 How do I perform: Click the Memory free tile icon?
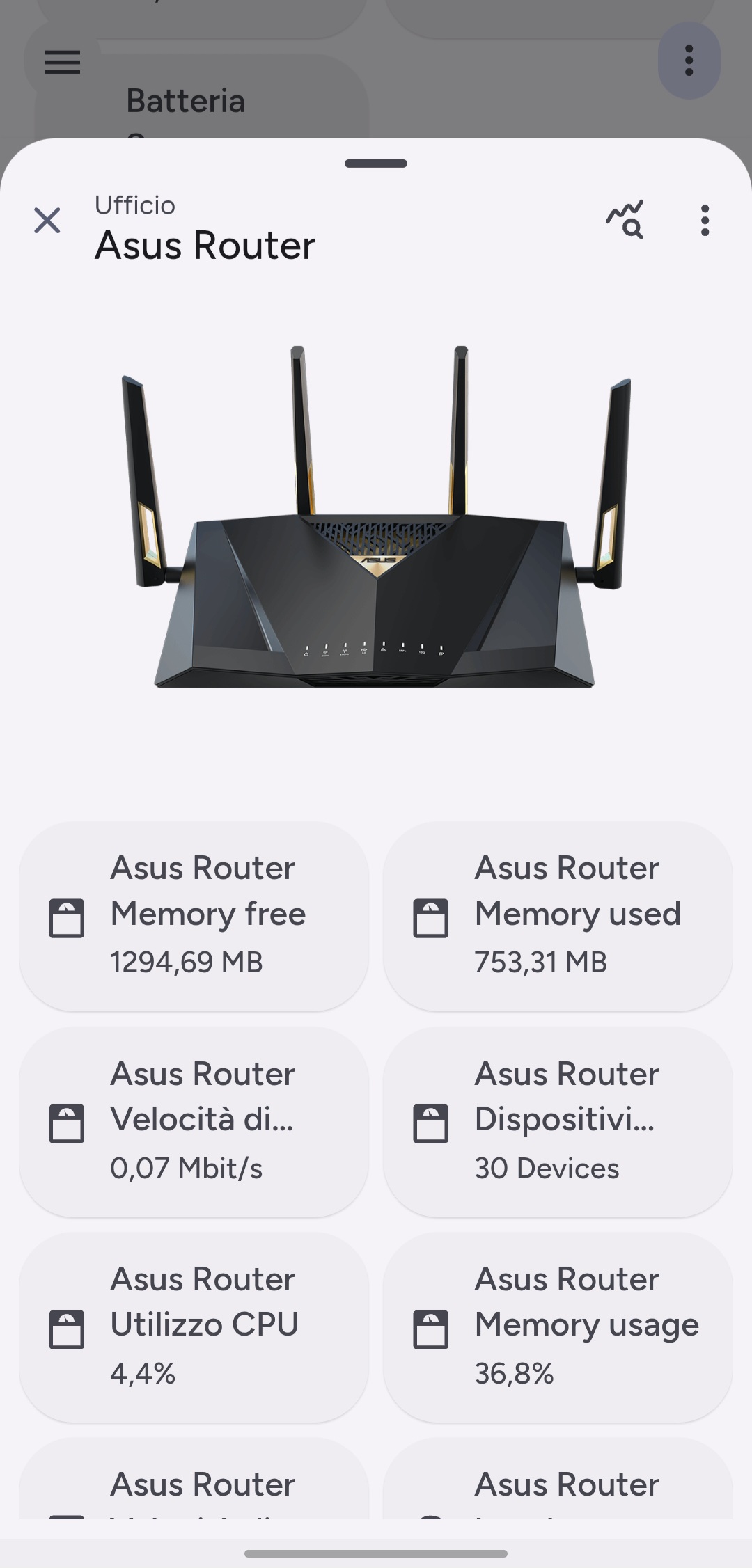(x=67, y=918)
